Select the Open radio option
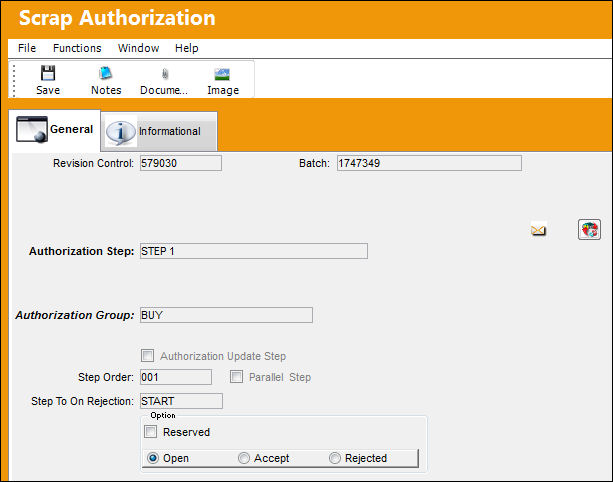 (x=153, y=458)
